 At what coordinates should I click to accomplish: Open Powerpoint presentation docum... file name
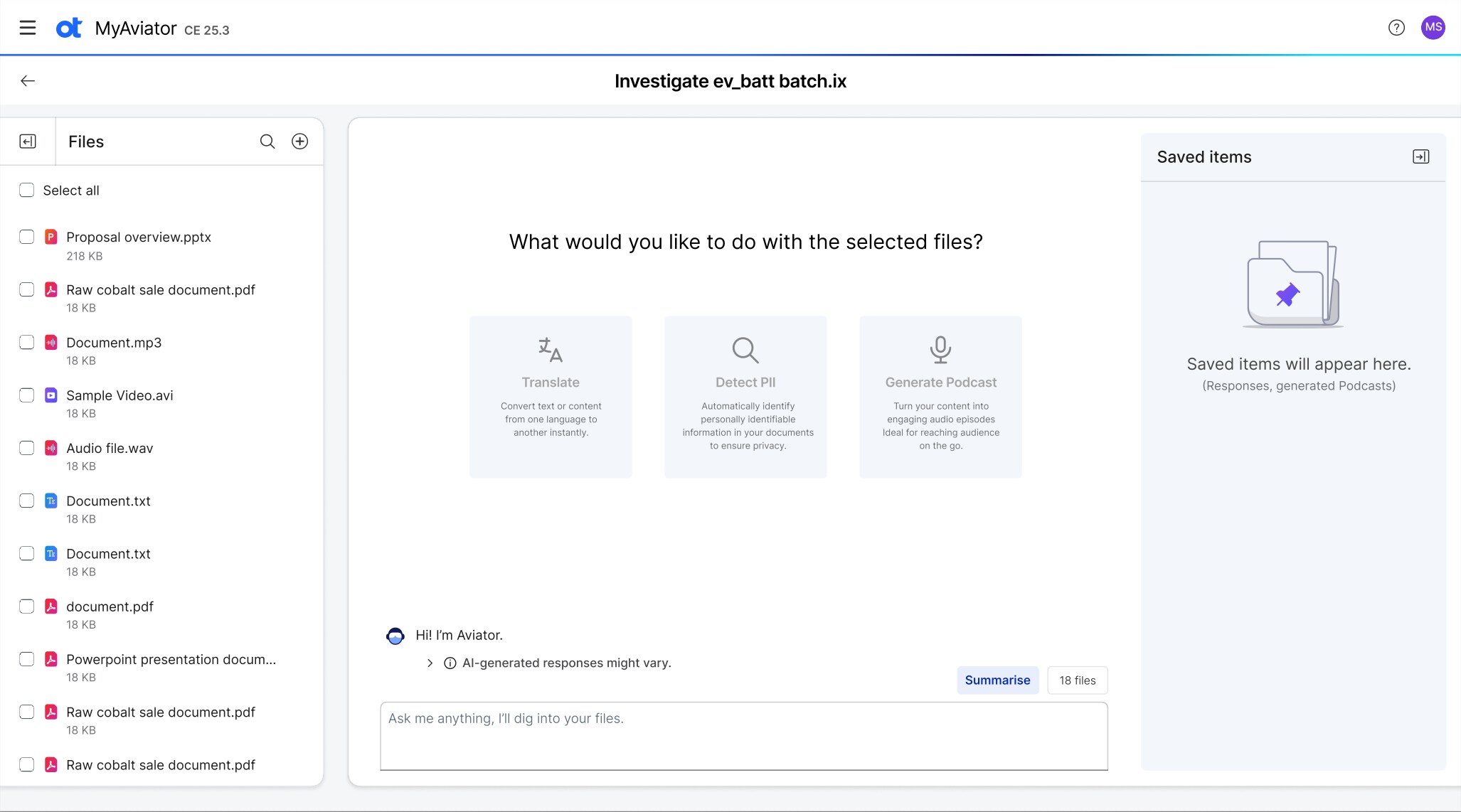tap(171, 660)
